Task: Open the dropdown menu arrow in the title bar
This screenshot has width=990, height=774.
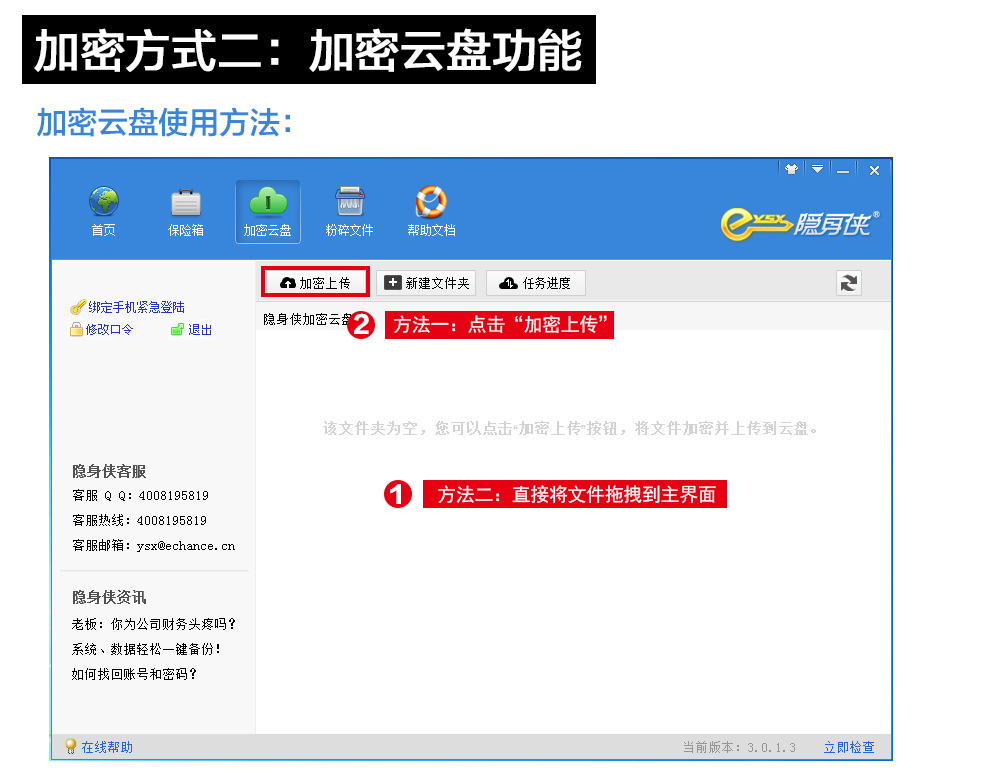Action: tap(817, 169)
